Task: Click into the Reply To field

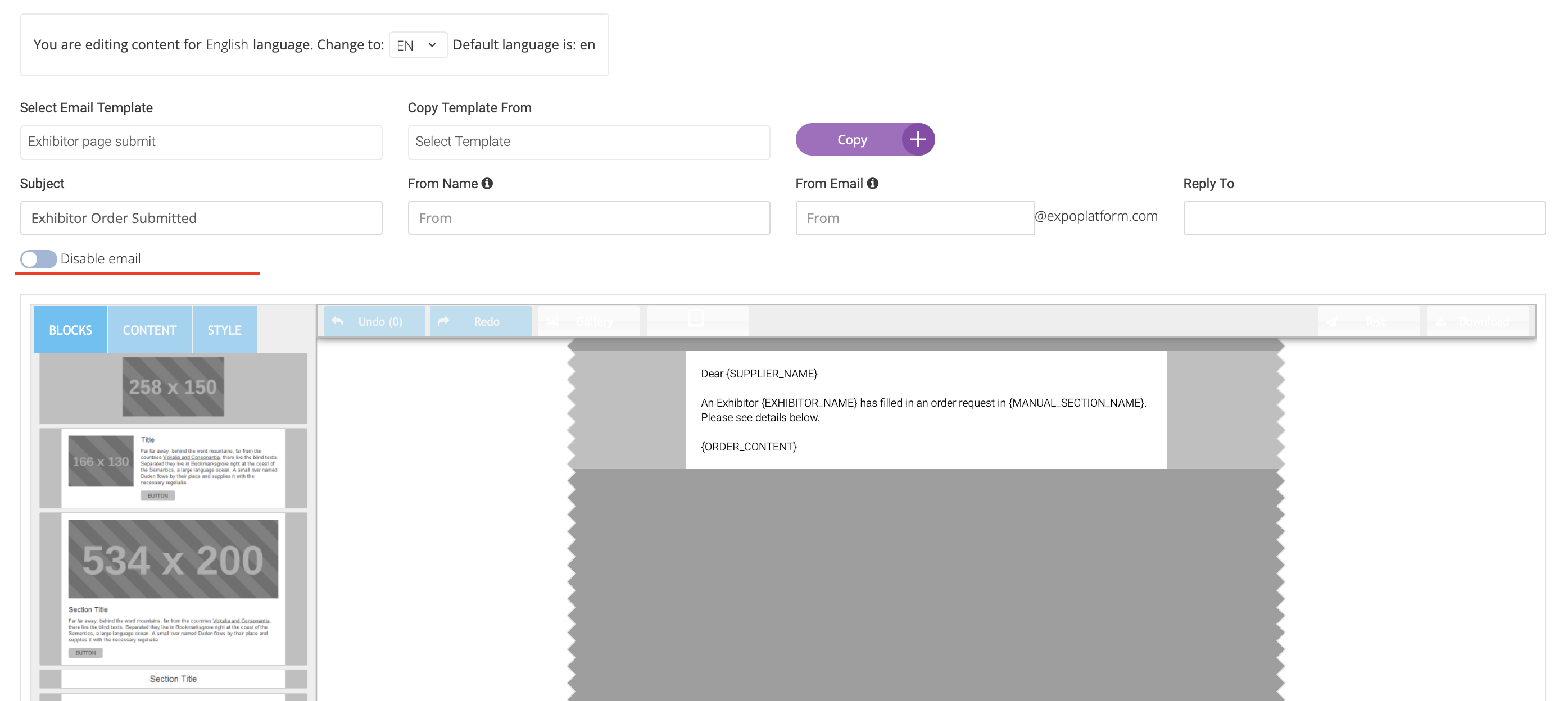Action: 1363,218
